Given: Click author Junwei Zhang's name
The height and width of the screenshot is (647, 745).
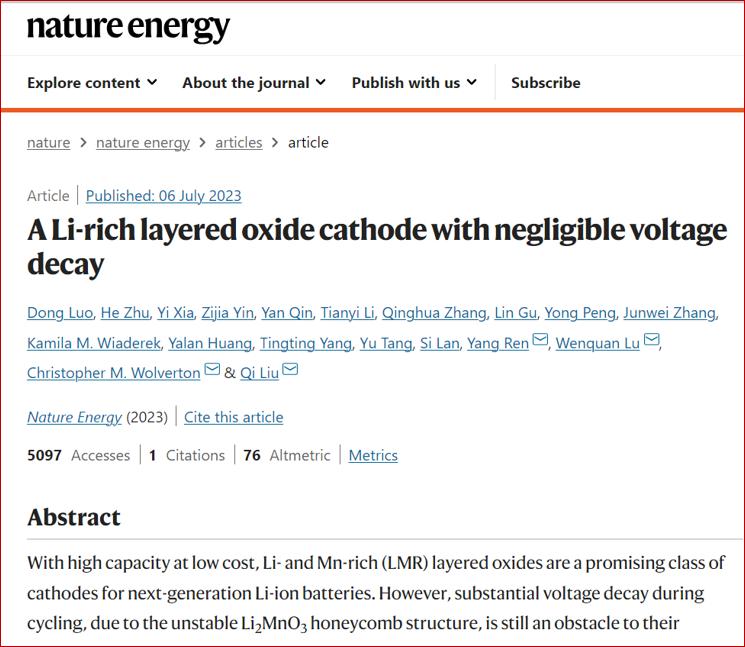Looking at the screenshot, I should click(669, 313).
